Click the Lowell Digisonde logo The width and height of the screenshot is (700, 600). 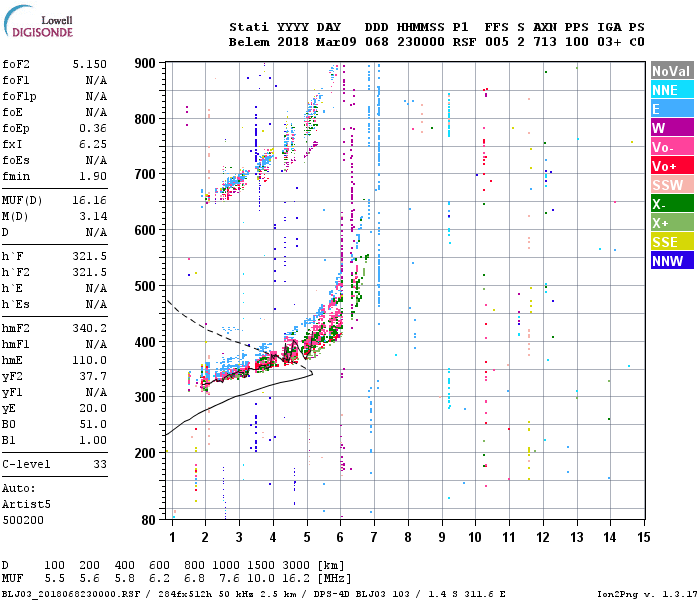(38, 21)
